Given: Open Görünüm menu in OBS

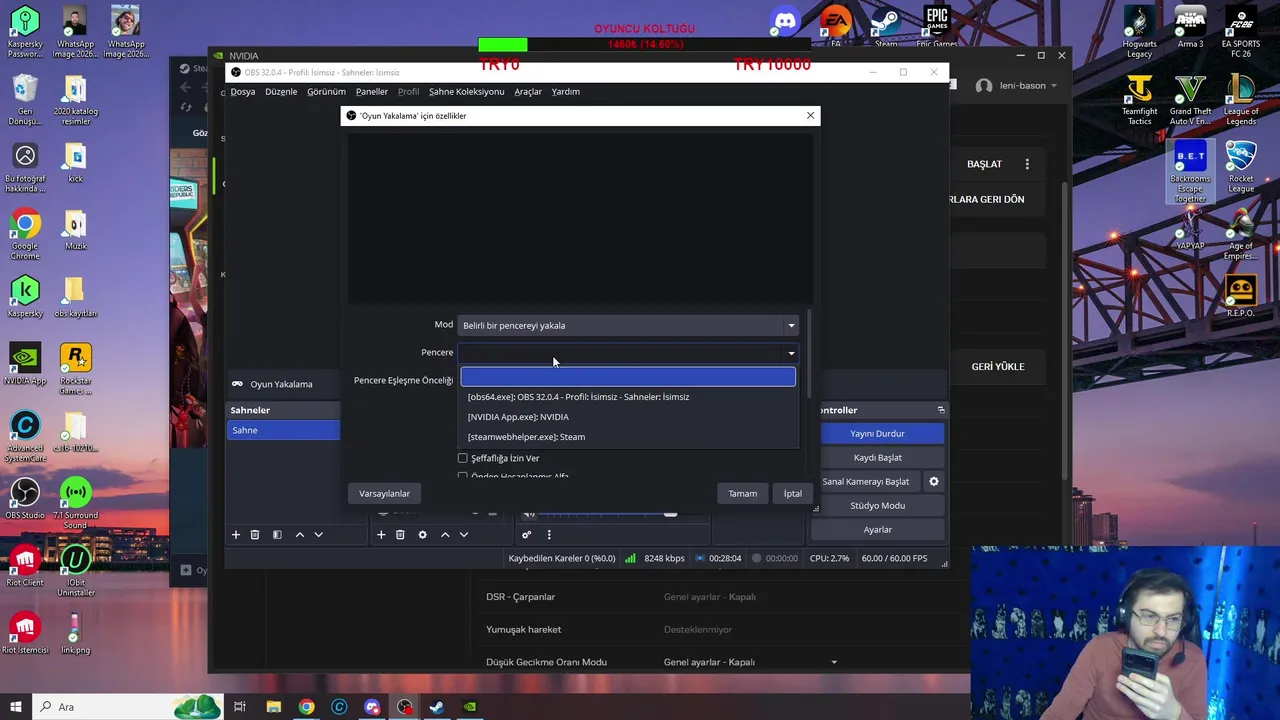Looking at the screenshot, I should 326,91.
